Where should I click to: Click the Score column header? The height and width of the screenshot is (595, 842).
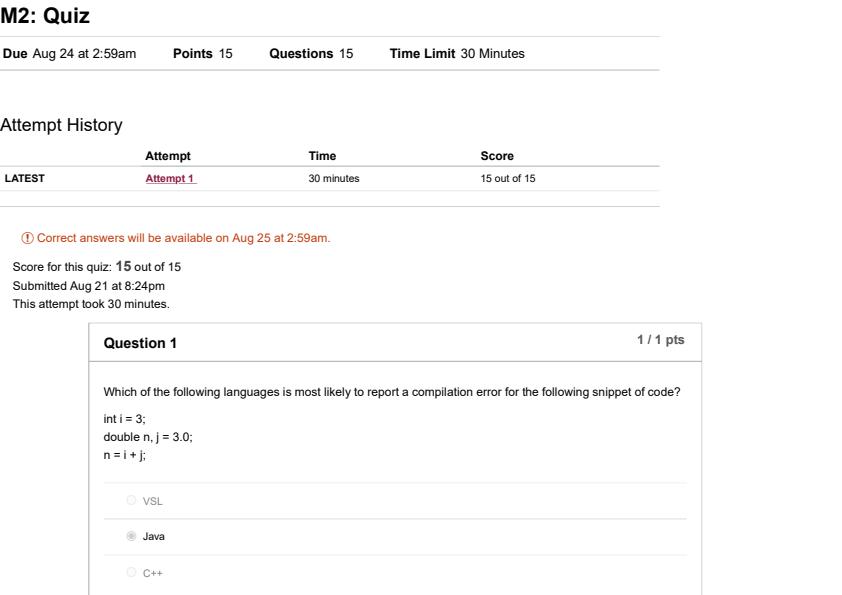point(498,156)
